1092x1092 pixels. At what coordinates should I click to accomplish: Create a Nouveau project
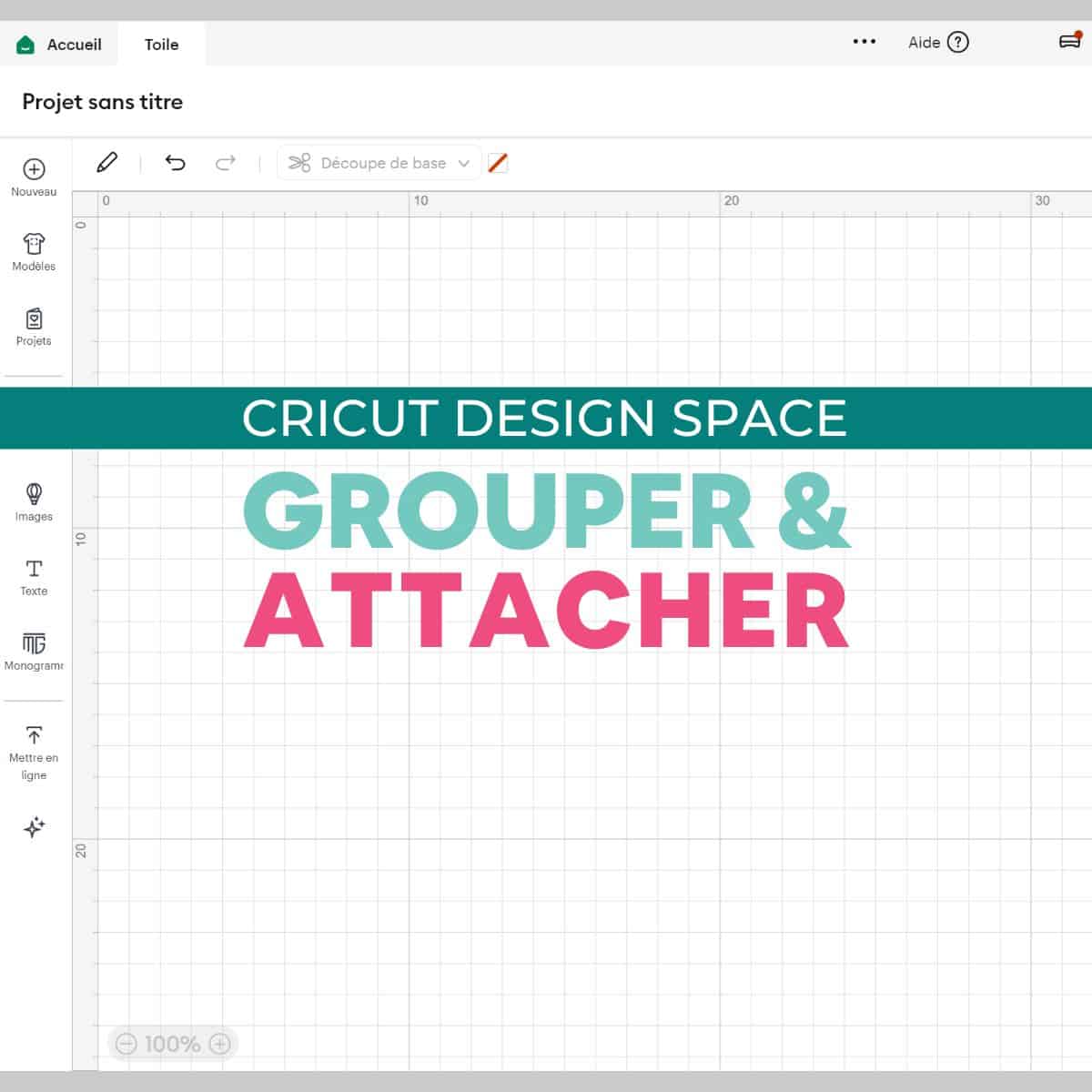(34, 177)
